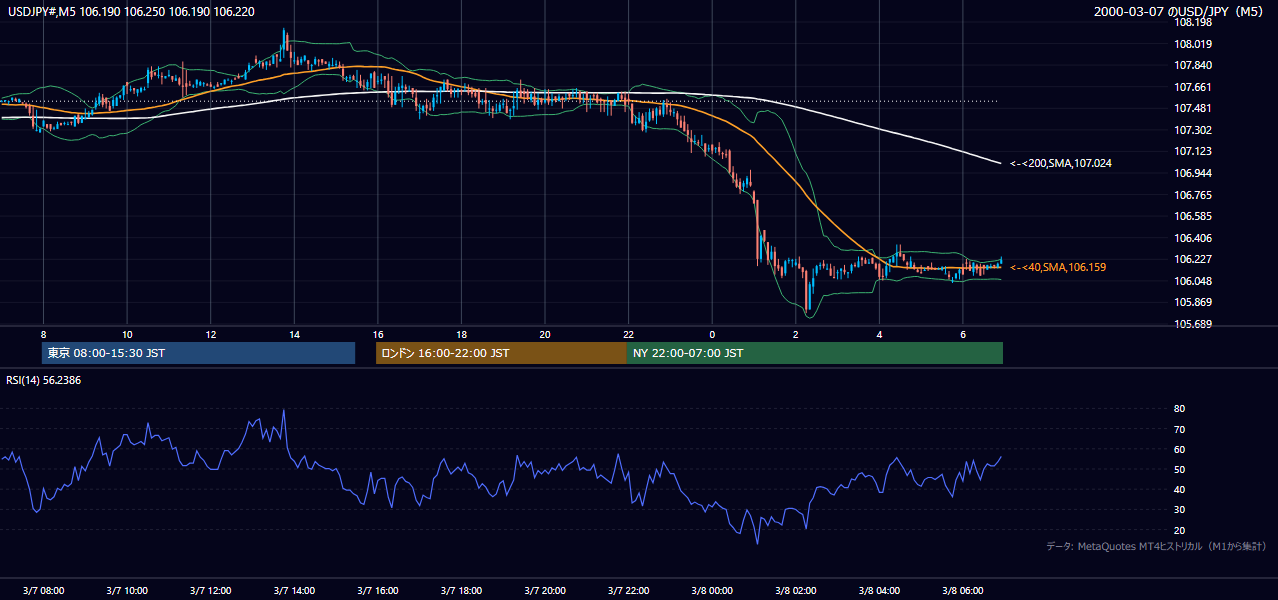This screenshot has width=1278, height=600.
Task: Click hour label 12 on the price chart time axis
Action: (211, 334)
